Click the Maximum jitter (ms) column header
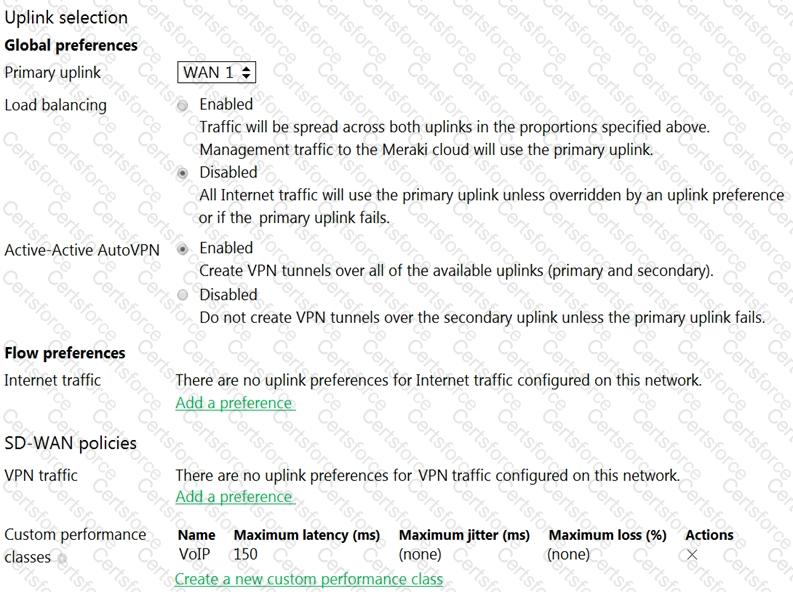This screenshot has height=592, width=793. click(x=464, y=535)
